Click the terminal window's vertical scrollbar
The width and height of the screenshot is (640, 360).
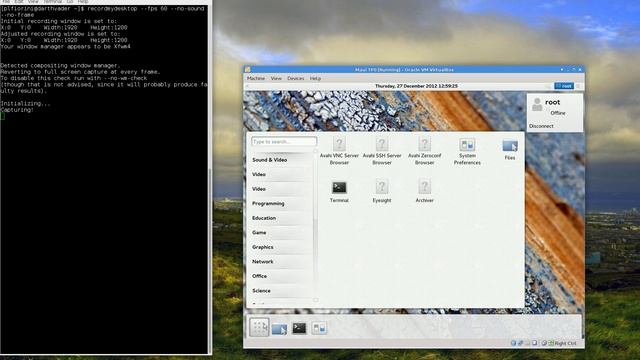point(210,180)
